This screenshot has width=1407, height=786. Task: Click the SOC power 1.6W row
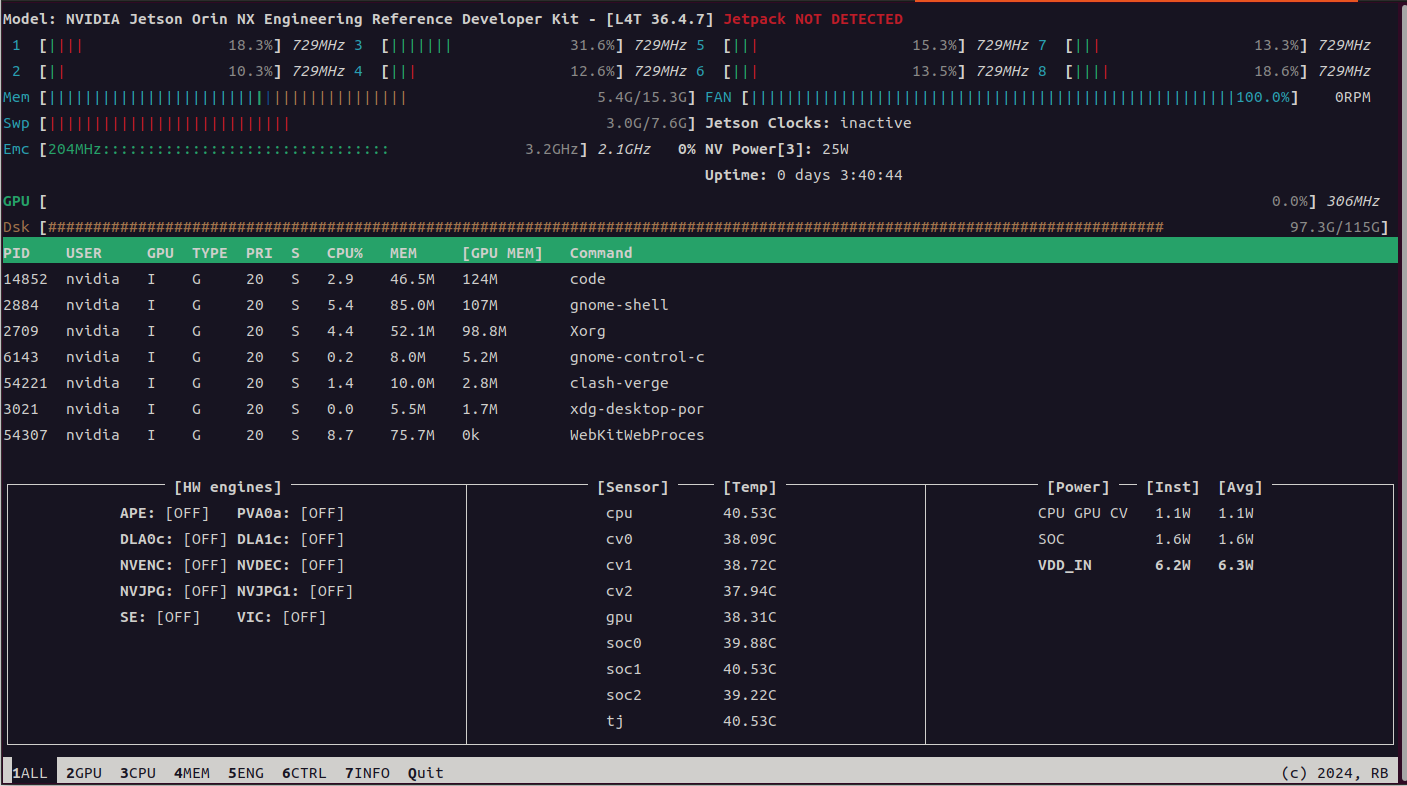[x=1146, y=539]
